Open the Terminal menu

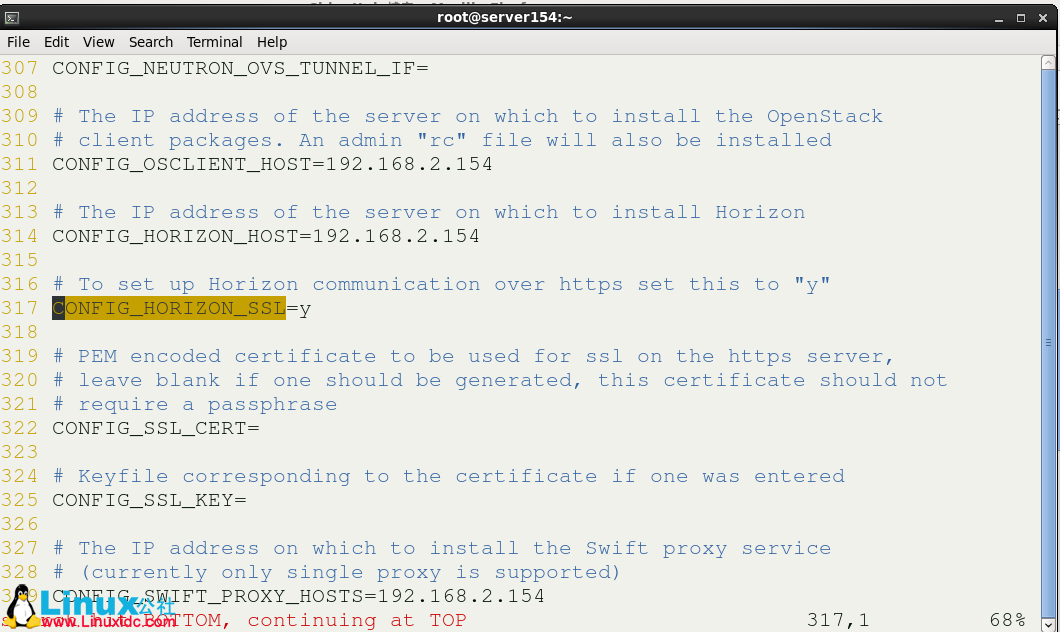point(214,42)
